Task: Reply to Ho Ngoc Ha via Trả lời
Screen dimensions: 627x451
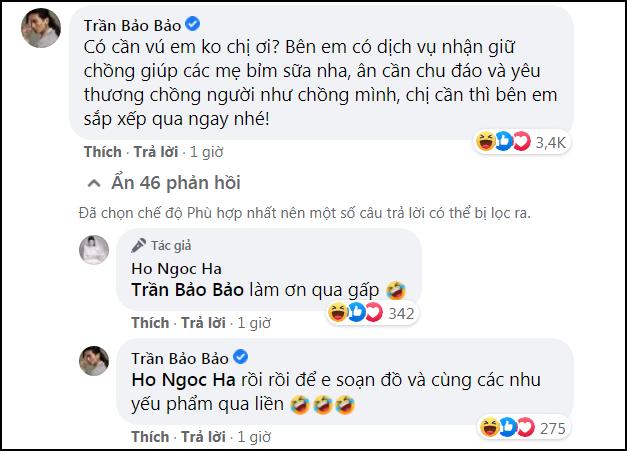Action: [202, 323]
